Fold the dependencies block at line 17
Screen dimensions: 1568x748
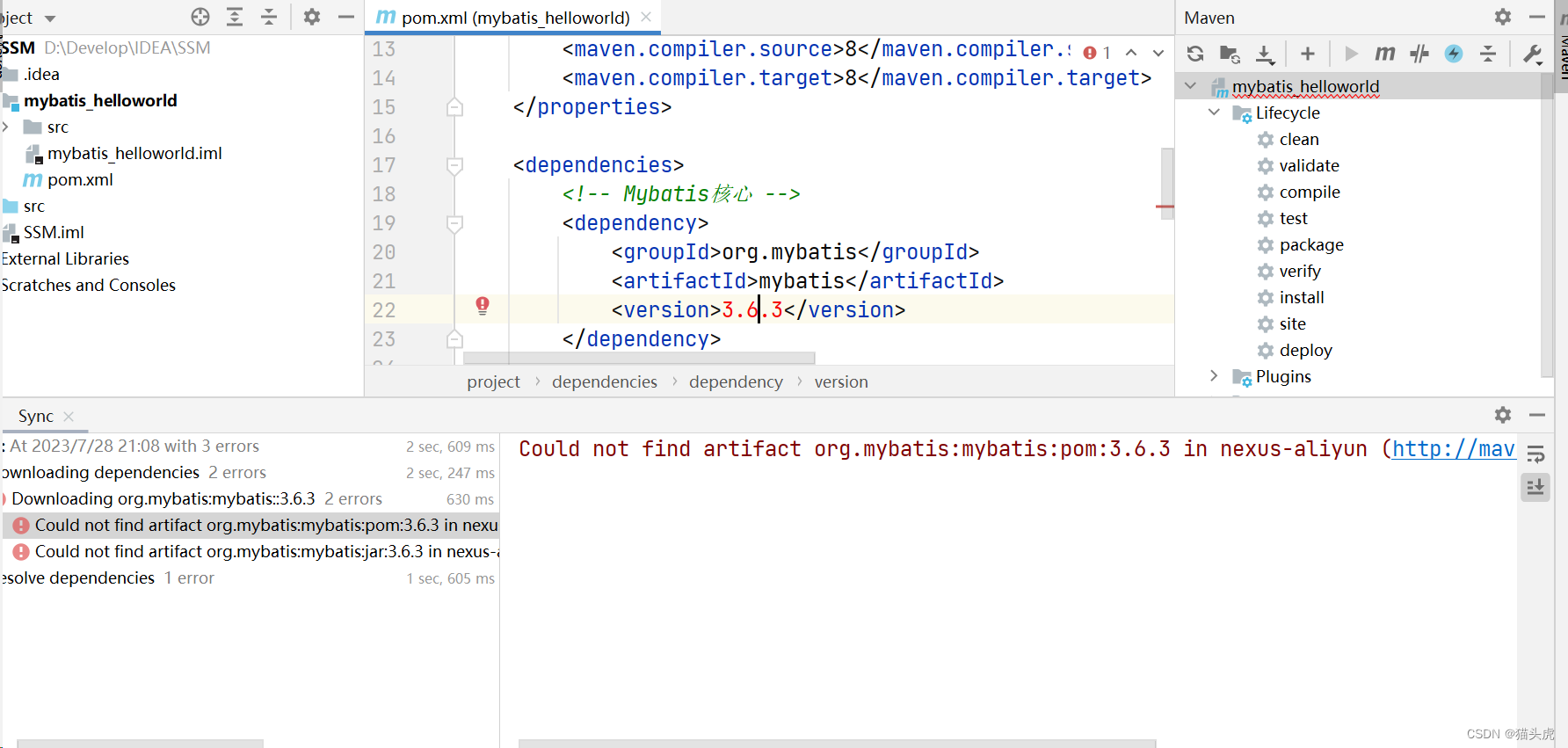[454, 165]
